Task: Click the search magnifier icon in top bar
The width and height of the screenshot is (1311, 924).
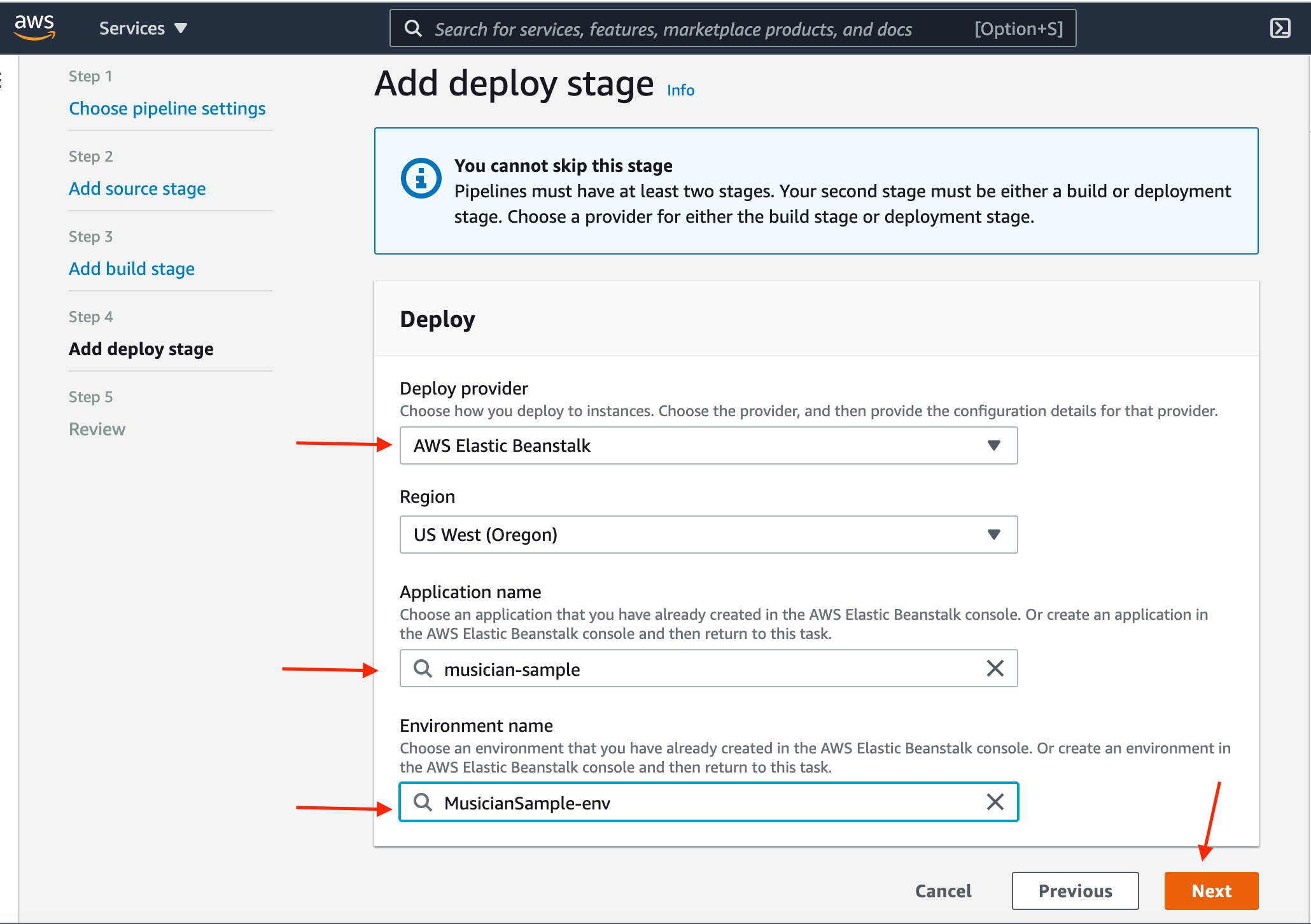Action: click(414, 29)
